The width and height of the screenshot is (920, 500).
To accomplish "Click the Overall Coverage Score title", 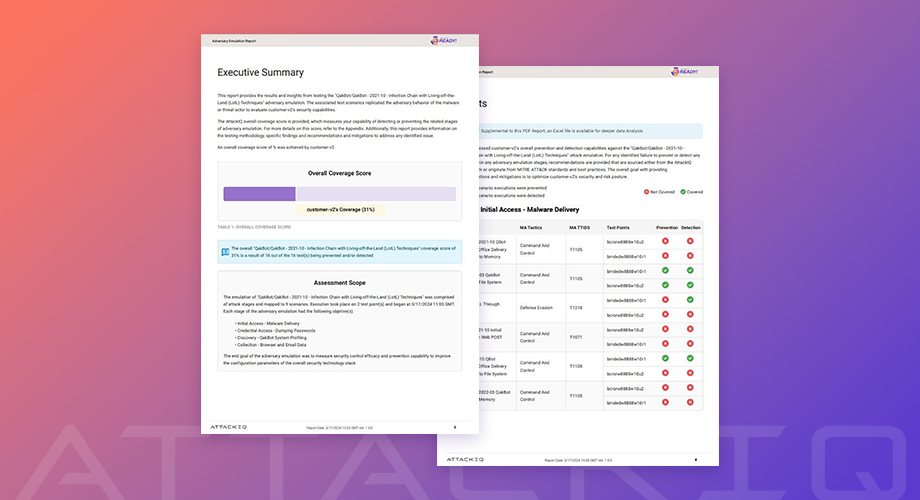I will coord(340,173).
